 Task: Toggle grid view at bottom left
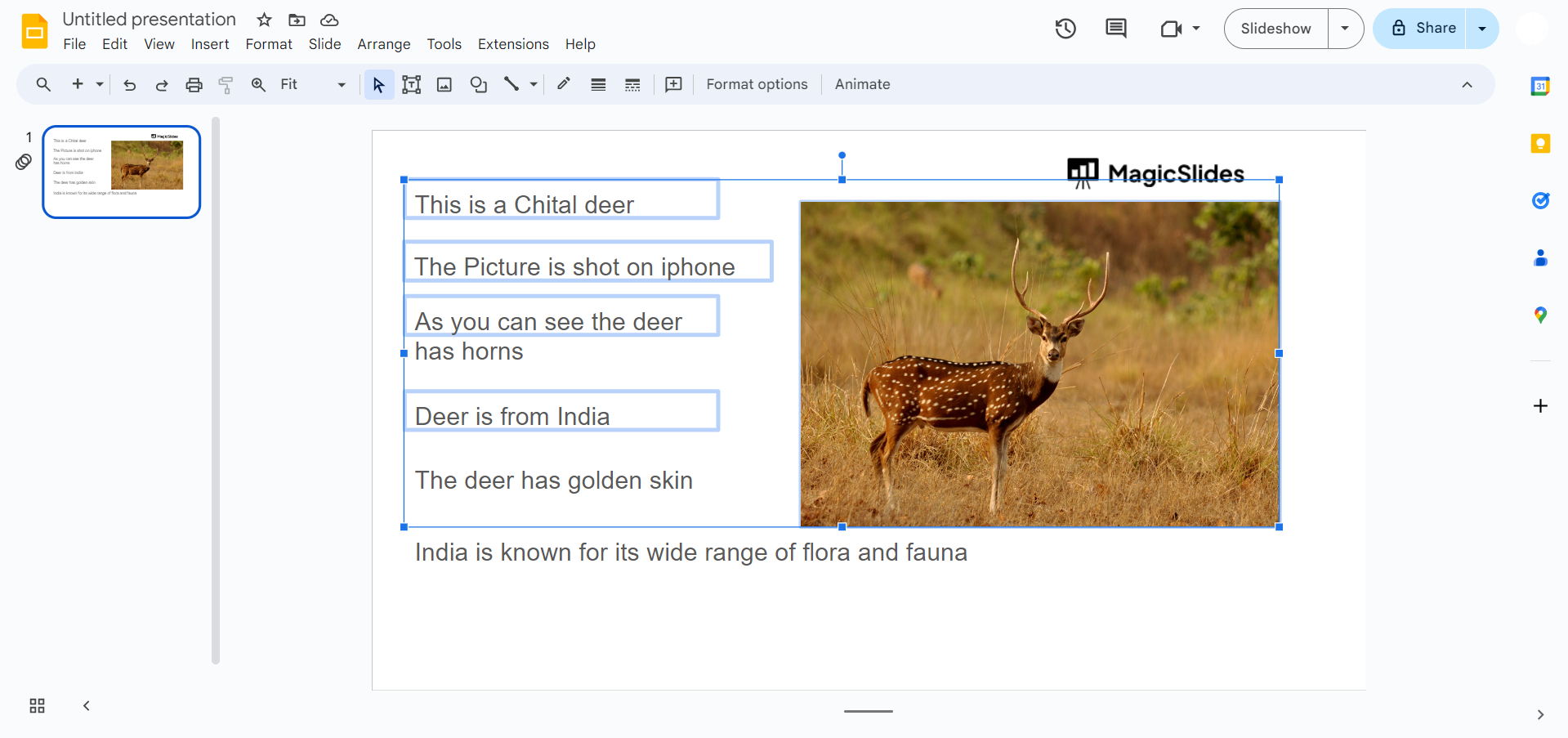coord(37,705)
